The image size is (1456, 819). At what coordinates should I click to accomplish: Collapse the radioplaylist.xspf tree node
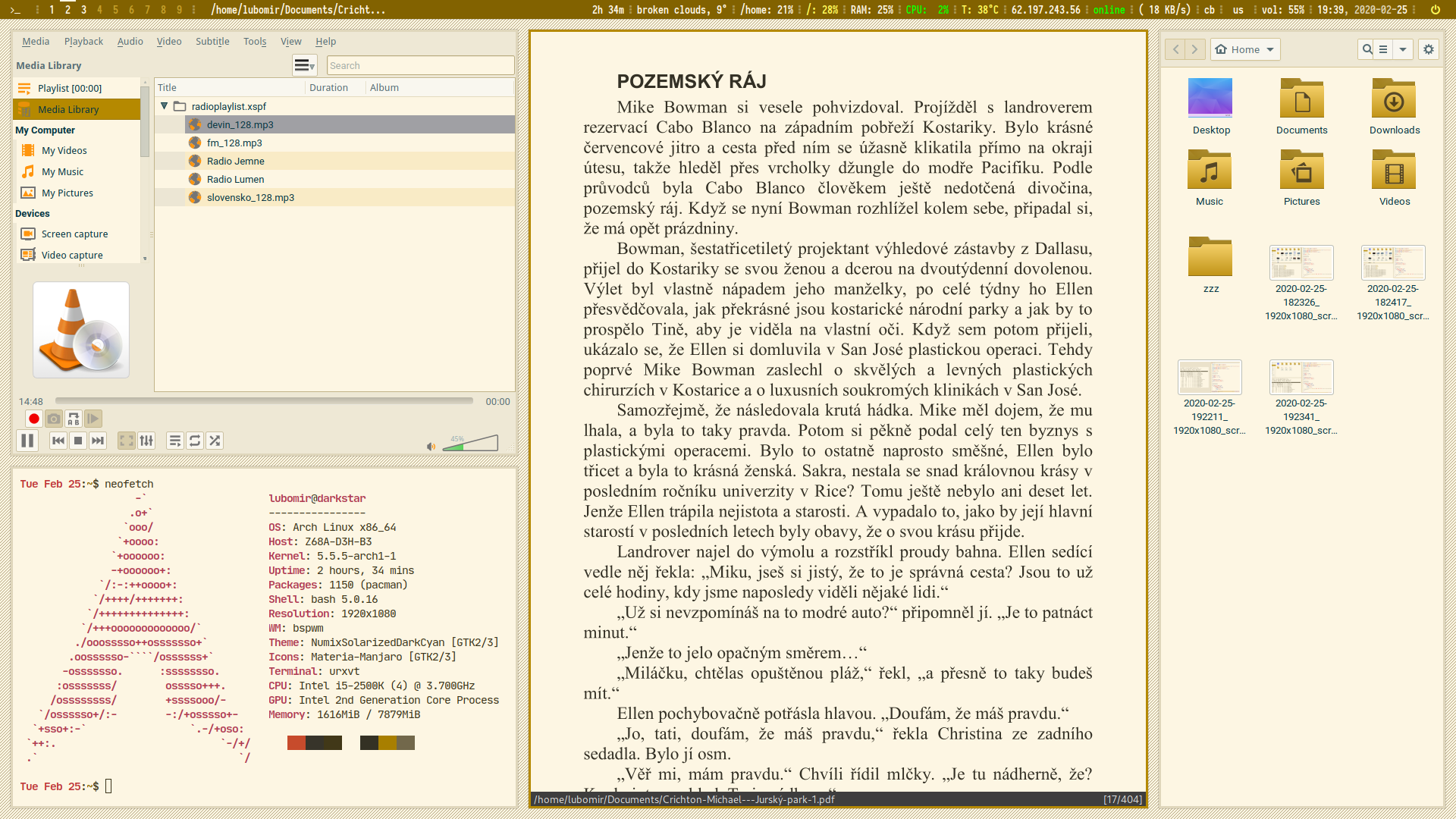click(164, 106)
